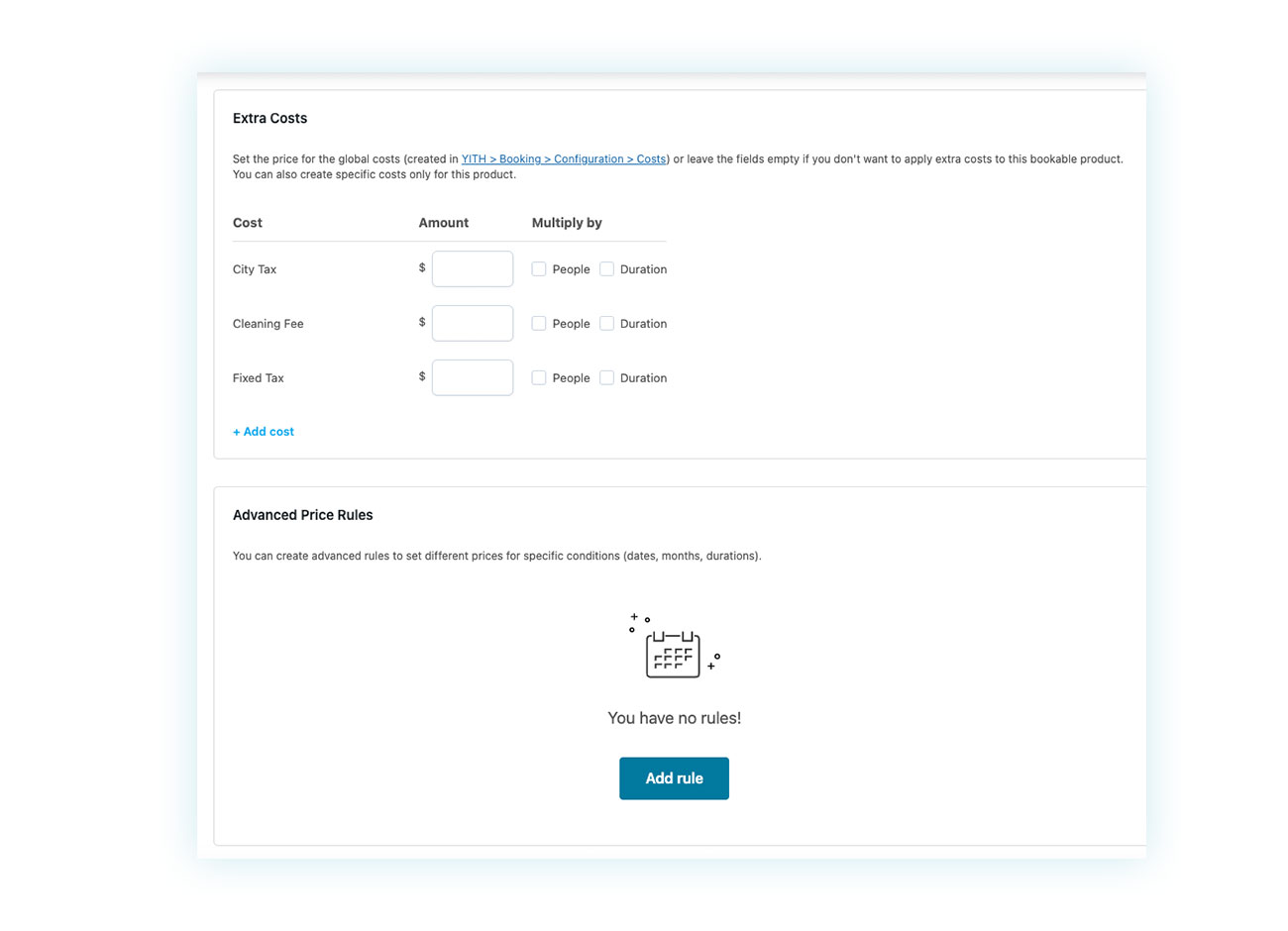This screenshot has width=1288, height=931.
Task: Select the Cleaning Fee cost label
Action: [x=268, y=324]
